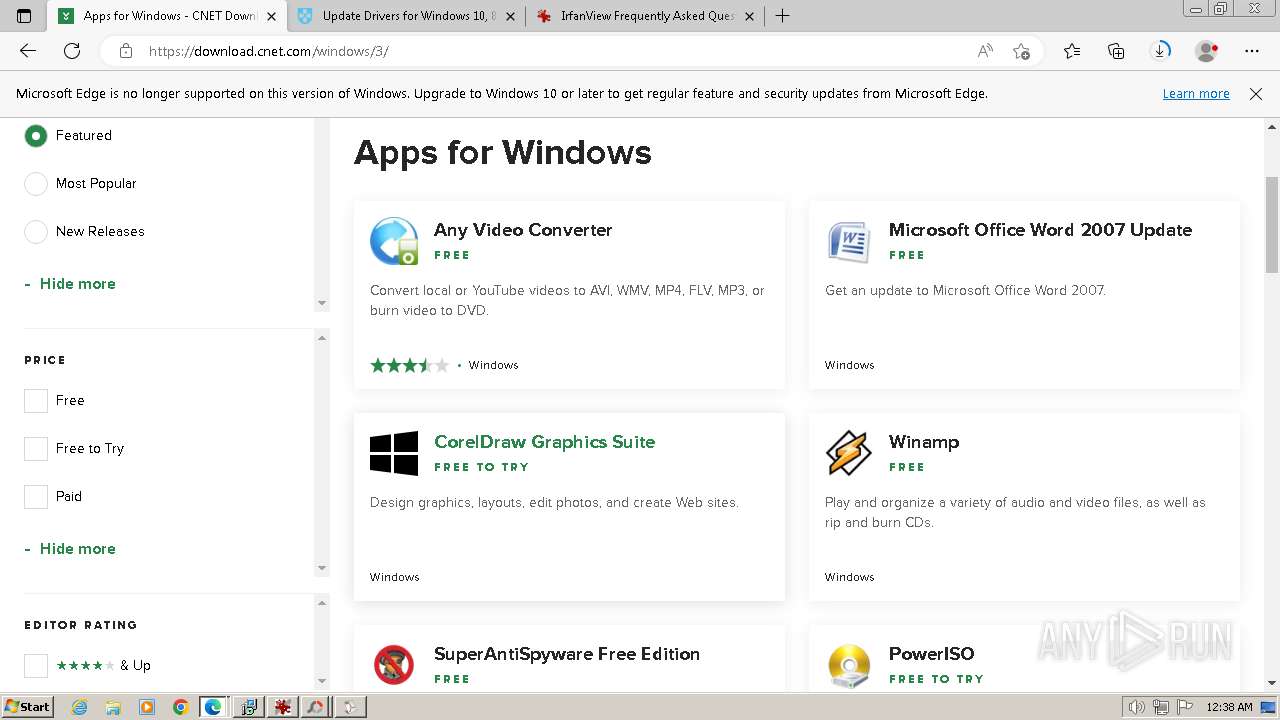Open the Any Video Converter title link
This screenshot has height=720, width=1280.
[x=523, y=230]
